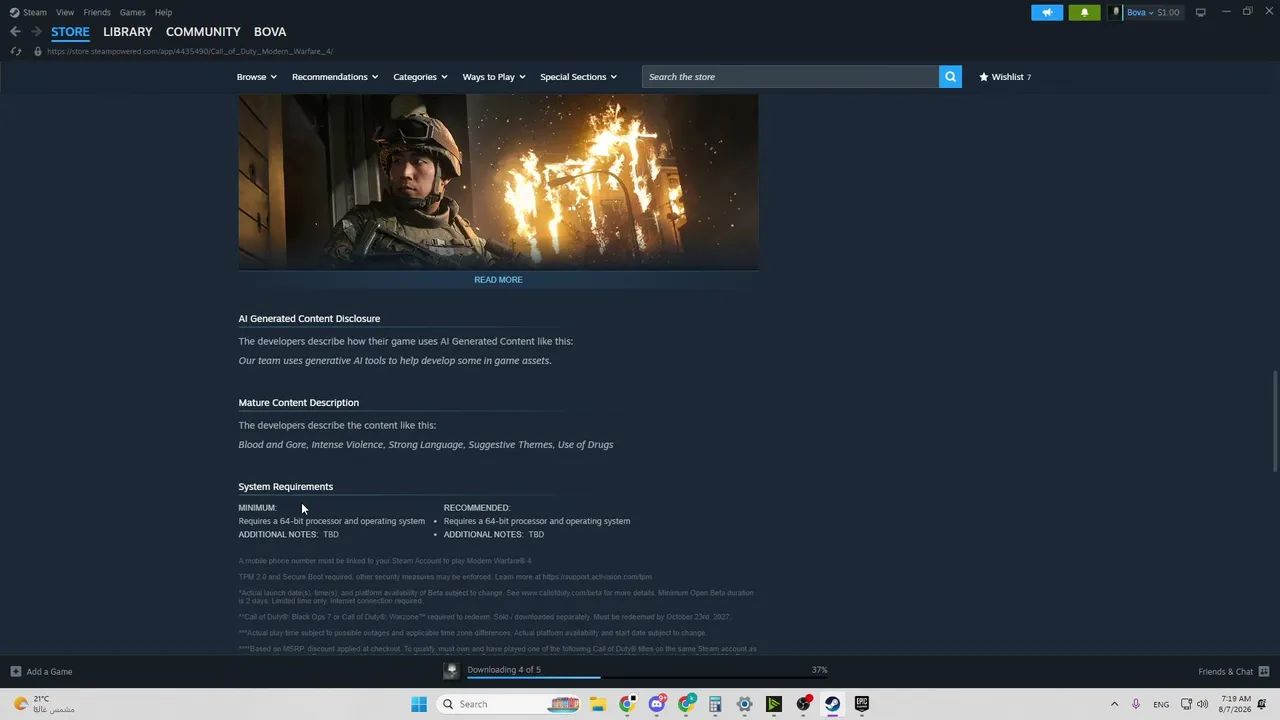
Task: Expand the Recommendations dropdown
Action: click(335, 77)
